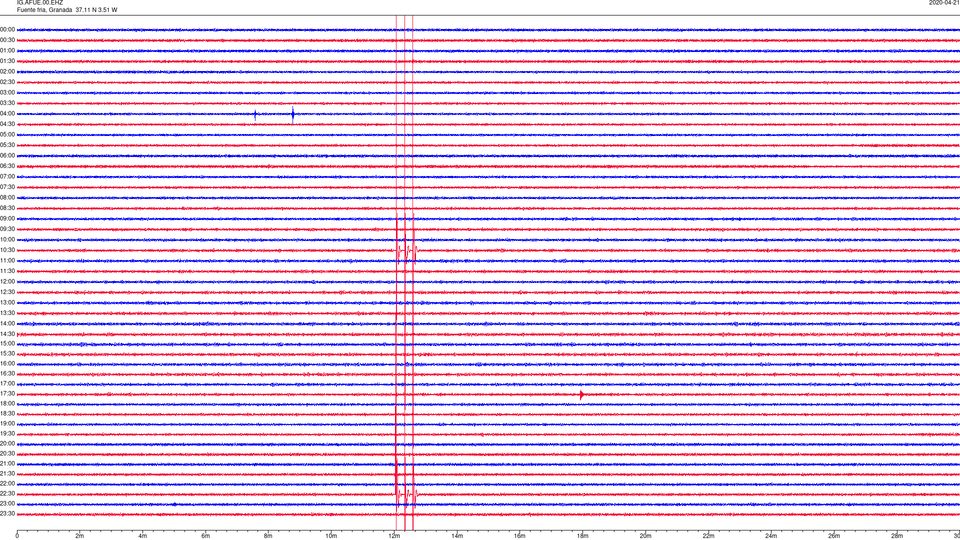
Task: Click the 21:00 time label
Action: click(x=7, y=463)
